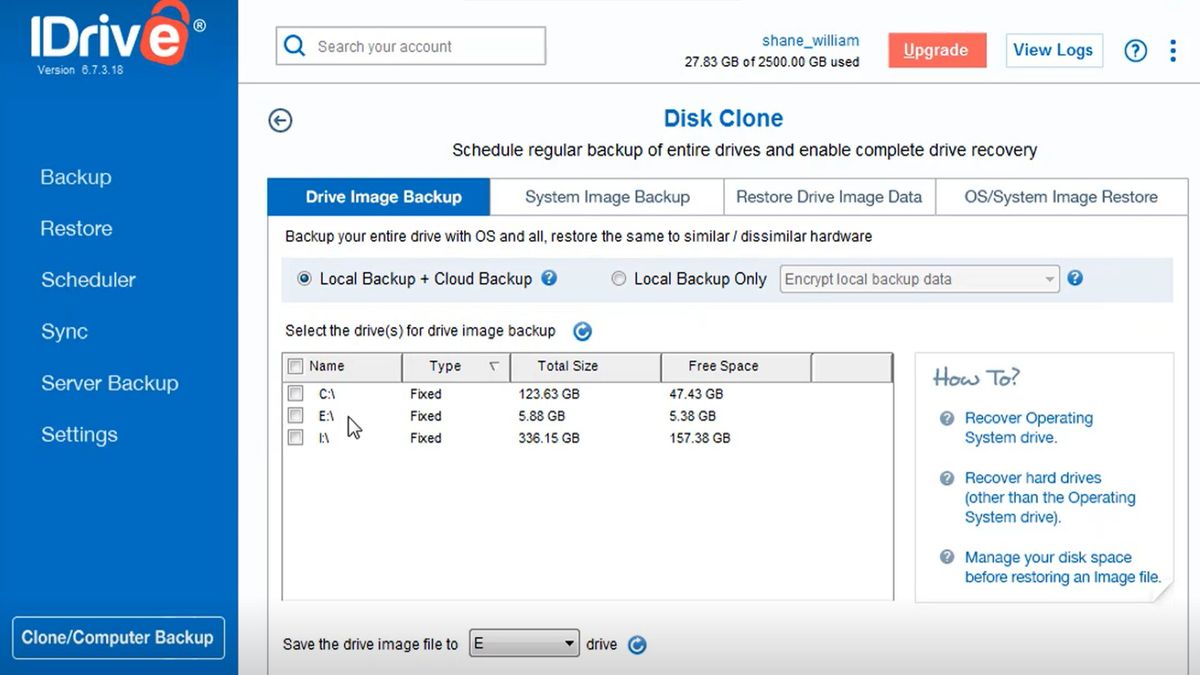Click the 123.63 GB total size cell
1200x675 pixels.
click(549, 394)
